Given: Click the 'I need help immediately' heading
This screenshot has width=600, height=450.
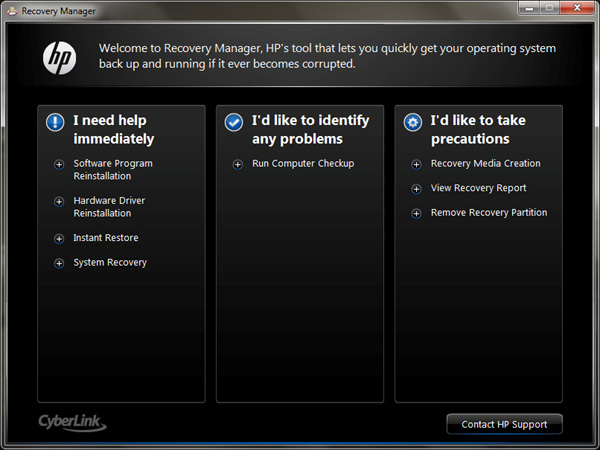Looking at the screenshot, I should (114, 130).
